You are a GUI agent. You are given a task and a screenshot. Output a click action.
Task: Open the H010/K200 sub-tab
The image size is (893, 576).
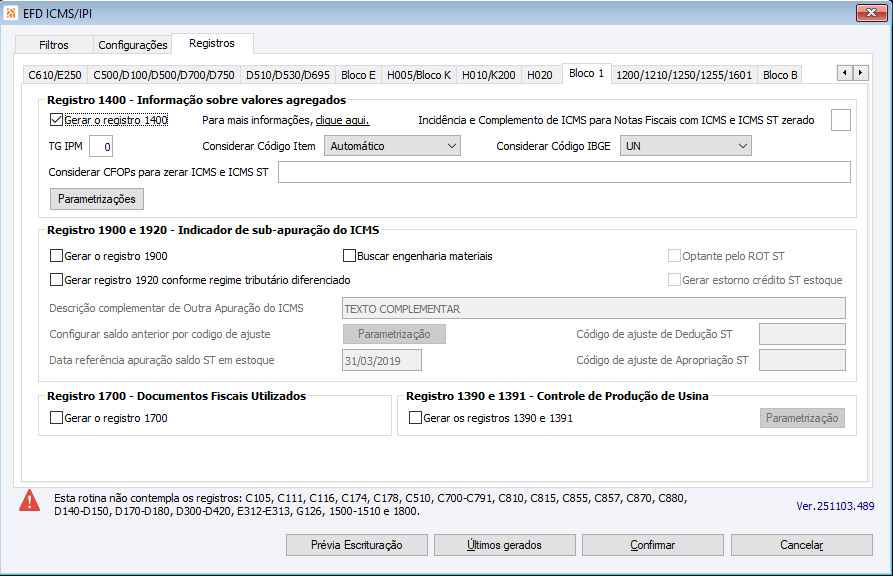tap(489, 75)
